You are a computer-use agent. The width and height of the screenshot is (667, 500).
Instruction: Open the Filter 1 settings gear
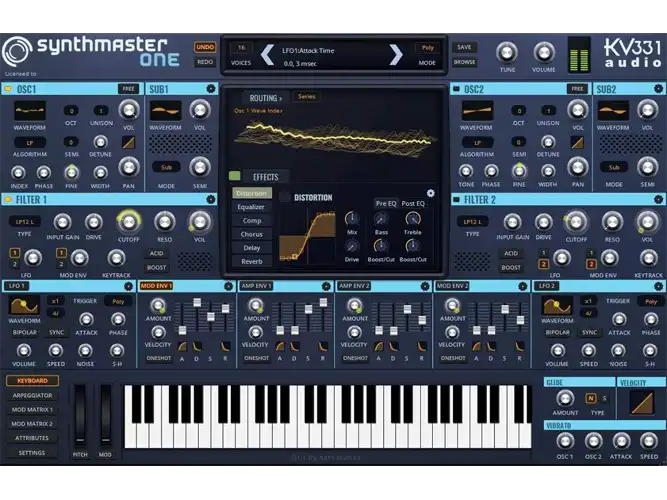point(211,199)
